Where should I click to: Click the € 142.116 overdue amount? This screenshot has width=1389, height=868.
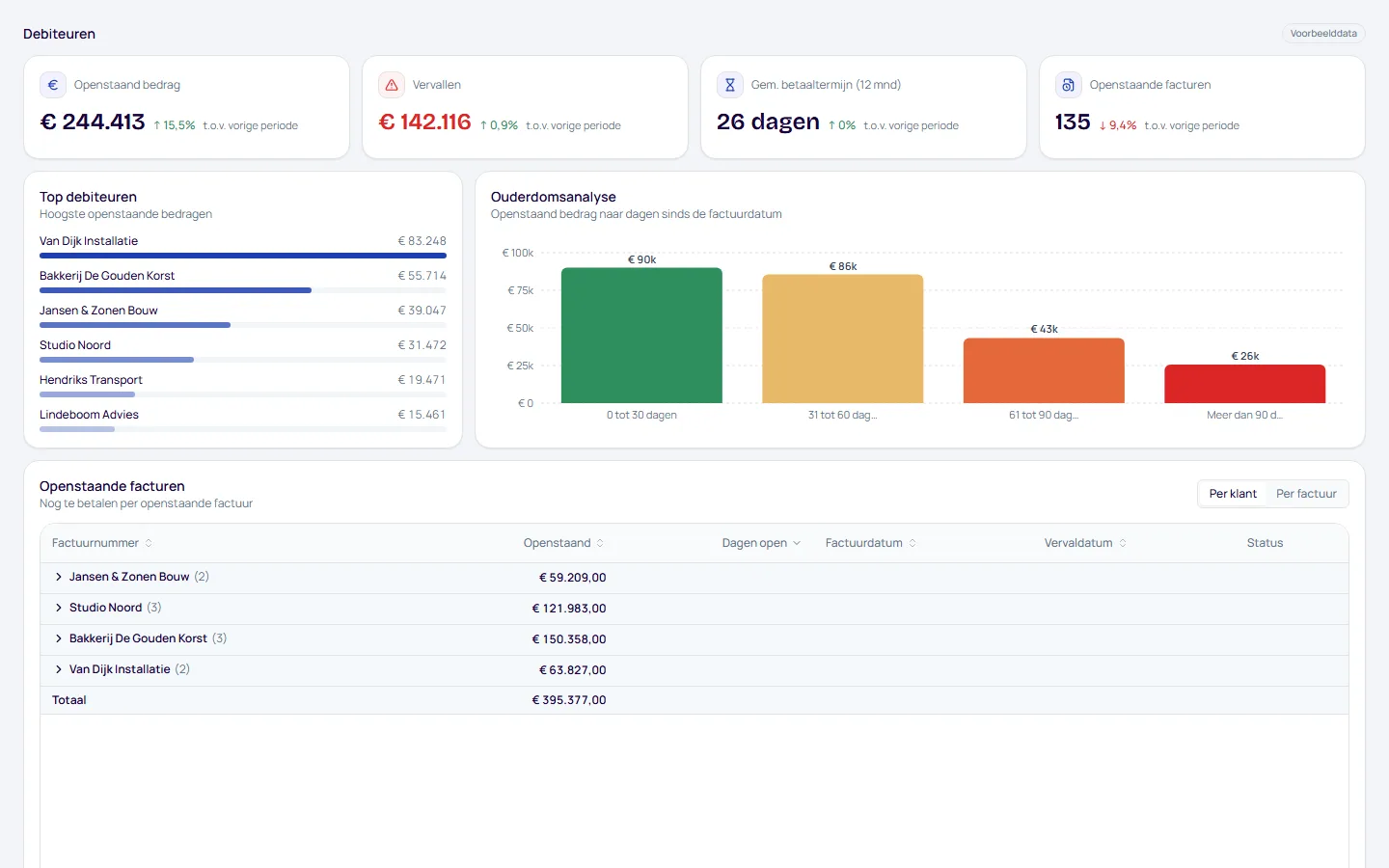[x=425, y=122]
